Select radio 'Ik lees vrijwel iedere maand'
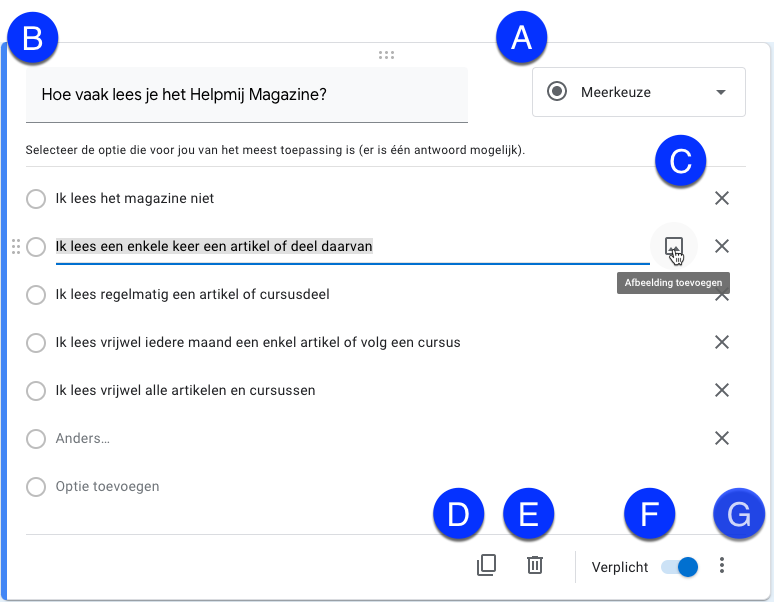 [36, 342]
